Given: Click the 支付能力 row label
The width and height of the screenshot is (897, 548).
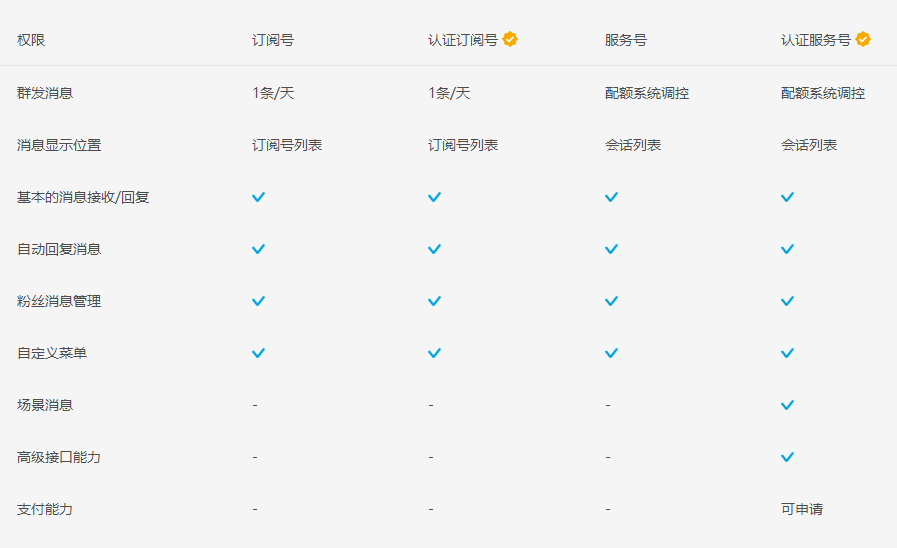Looking at the screenshot, I should click(x=45, y=510).
